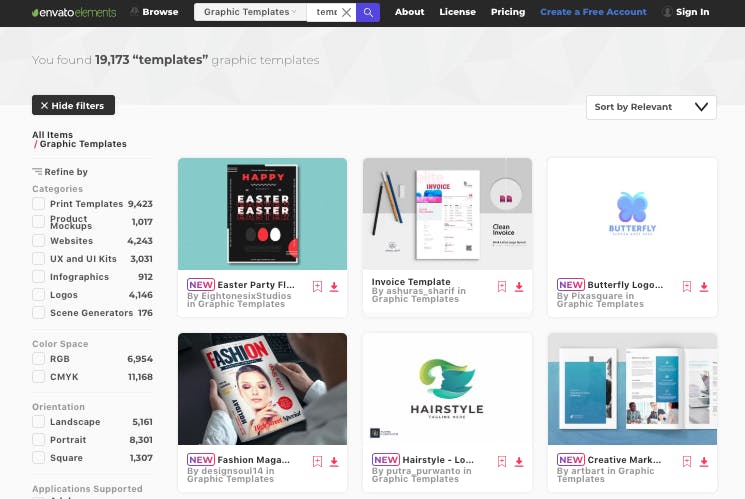Check the Logos category
Viewport: 745px width, 499px height.
pos(38,295)
